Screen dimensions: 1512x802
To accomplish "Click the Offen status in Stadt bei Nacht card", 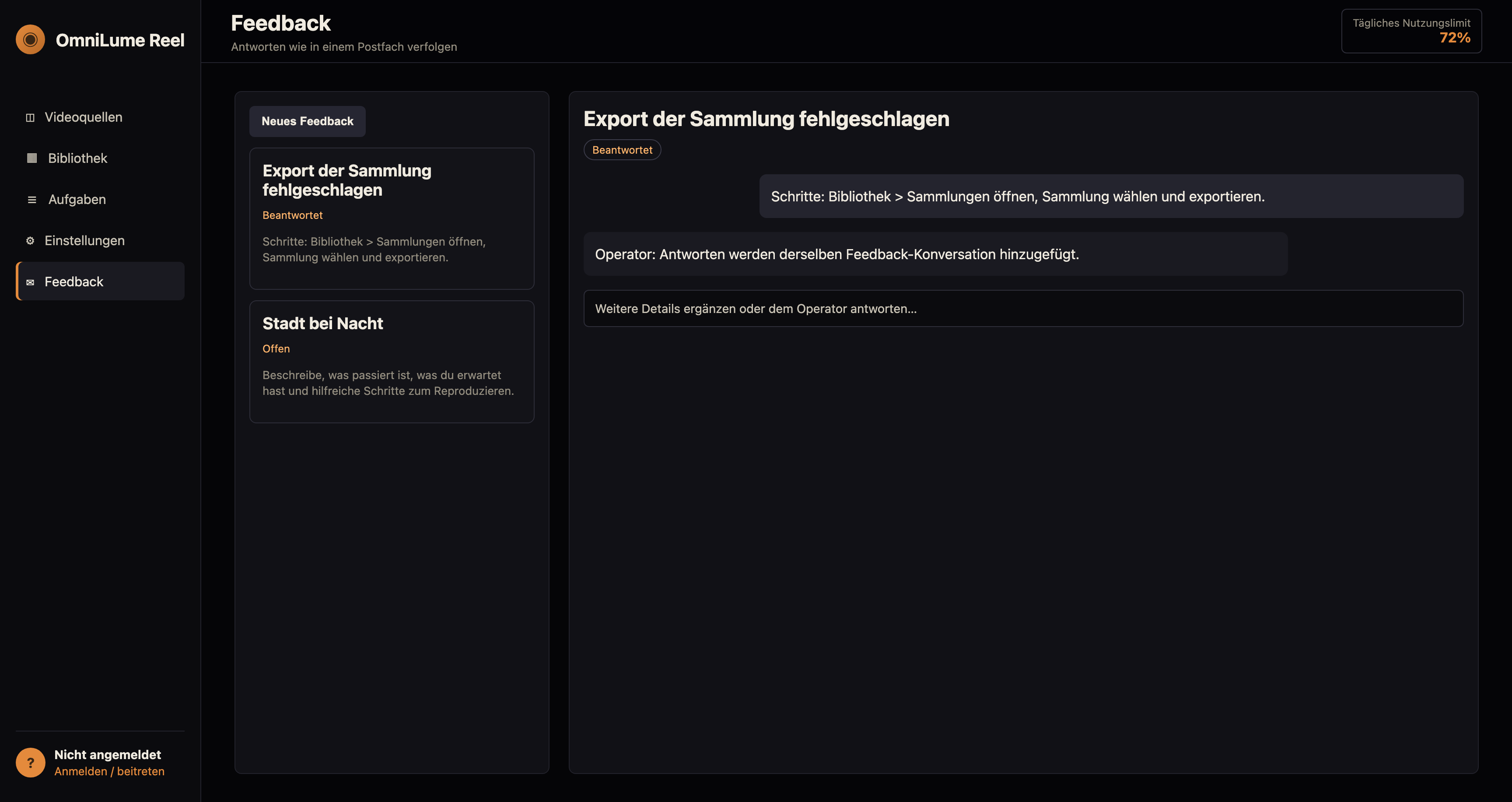I will pyautogui.click(x=276, y=349).
